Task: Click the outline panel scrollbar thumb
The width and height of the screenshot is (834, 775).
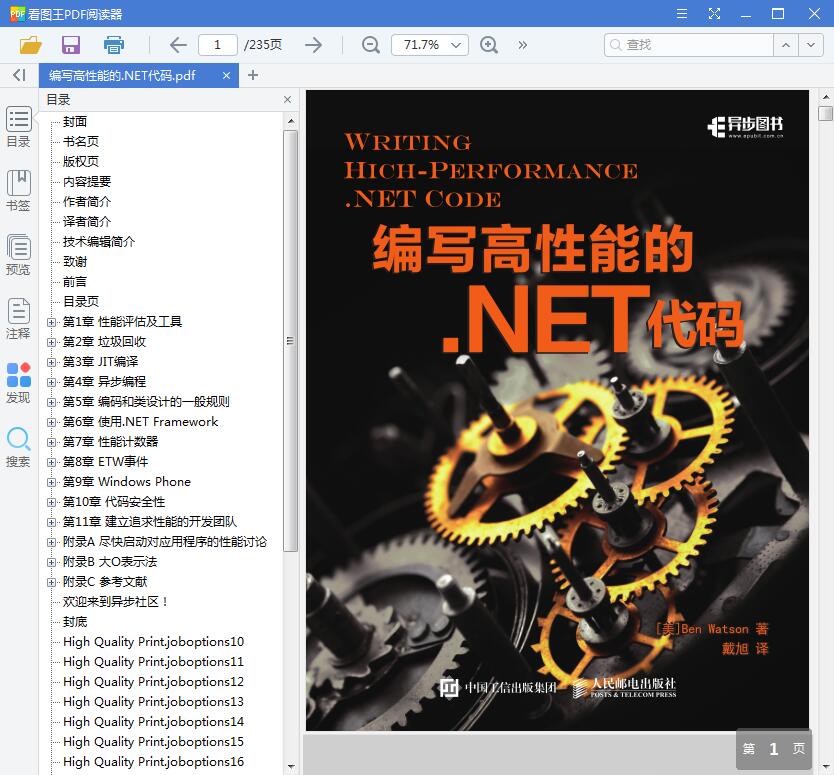Action: [290, 341]
